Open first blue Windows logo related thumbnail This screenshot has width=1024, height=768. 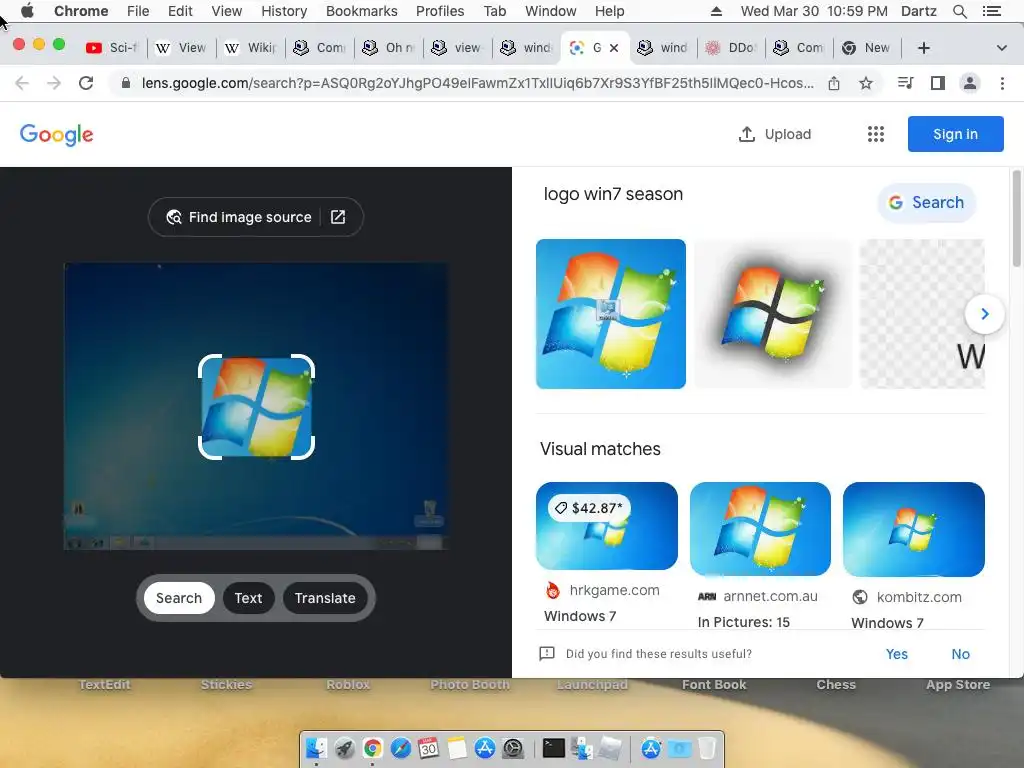click(x=611, y=314)
